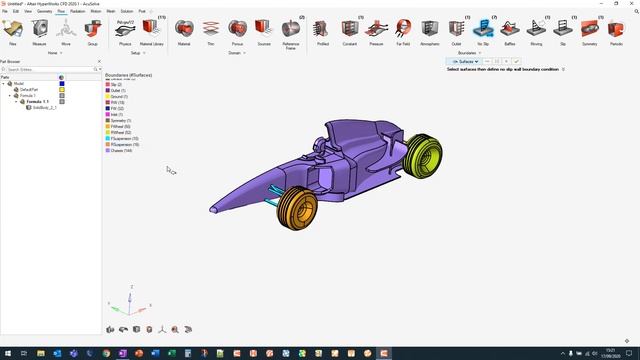
Task: Open the Windows Start menu
Action: point(8,353)
